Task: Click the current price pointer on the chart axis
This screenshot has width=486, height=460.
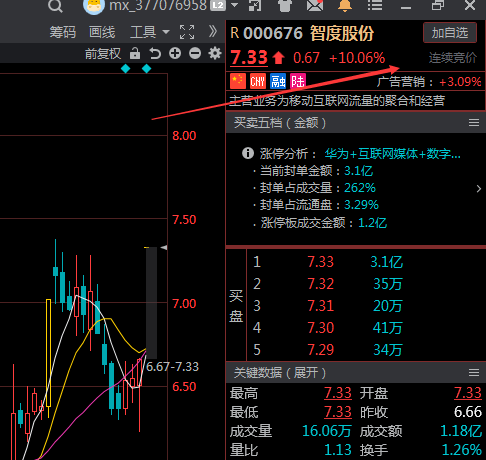Action: 164,247
